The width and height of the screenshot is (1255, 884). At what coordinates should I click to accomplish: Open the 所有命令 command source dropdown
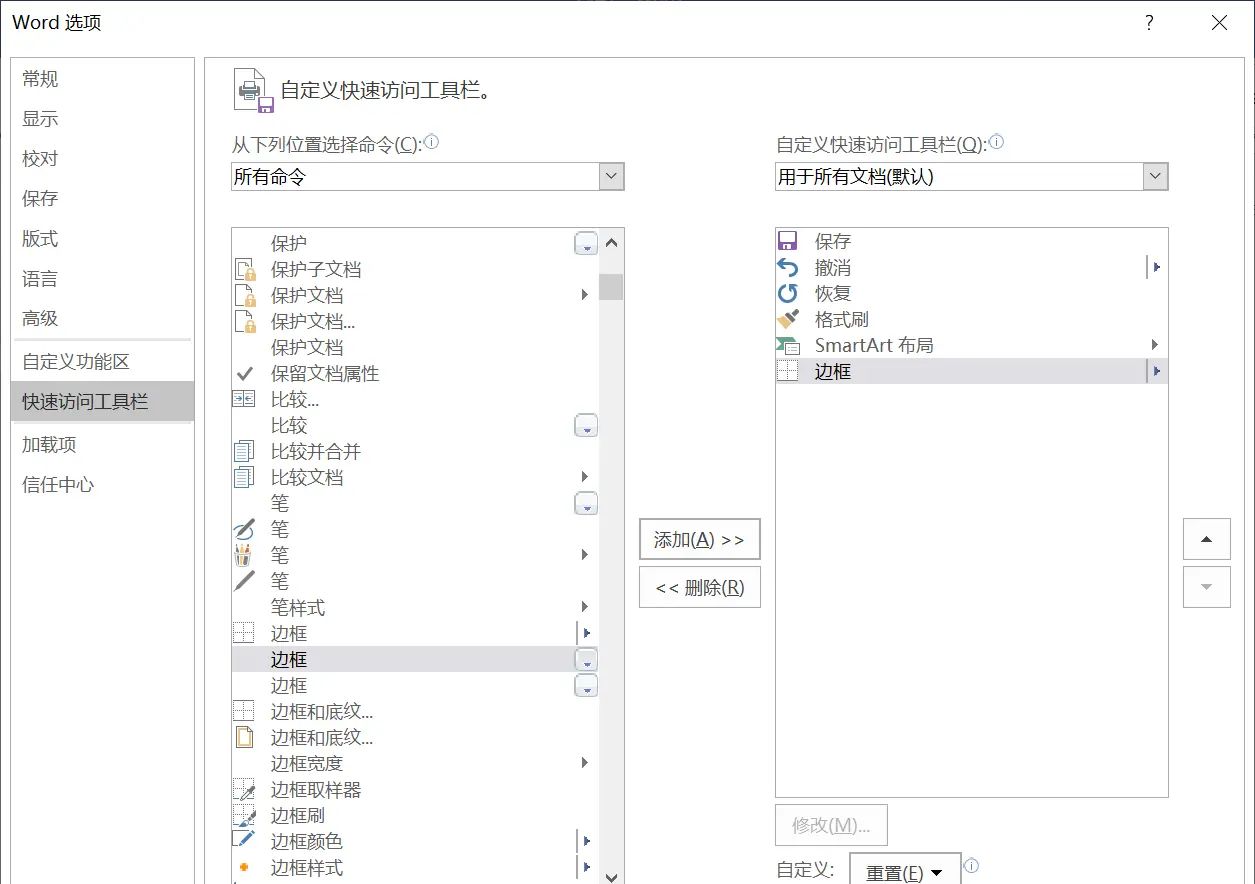(612, 177)
